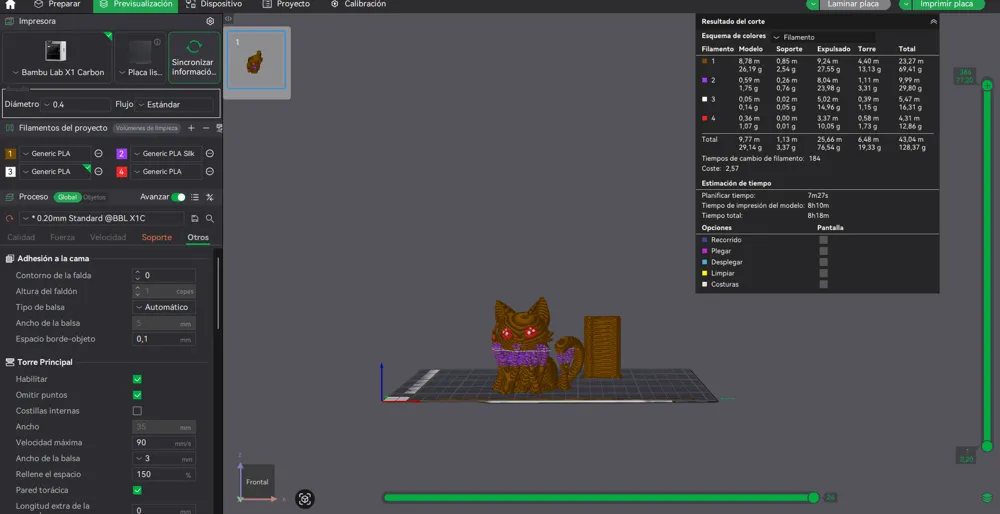Open filament 2 Generic PLA Silk dropdown
This screenshot has width=1000, height=514.
(x=166, y=154)
